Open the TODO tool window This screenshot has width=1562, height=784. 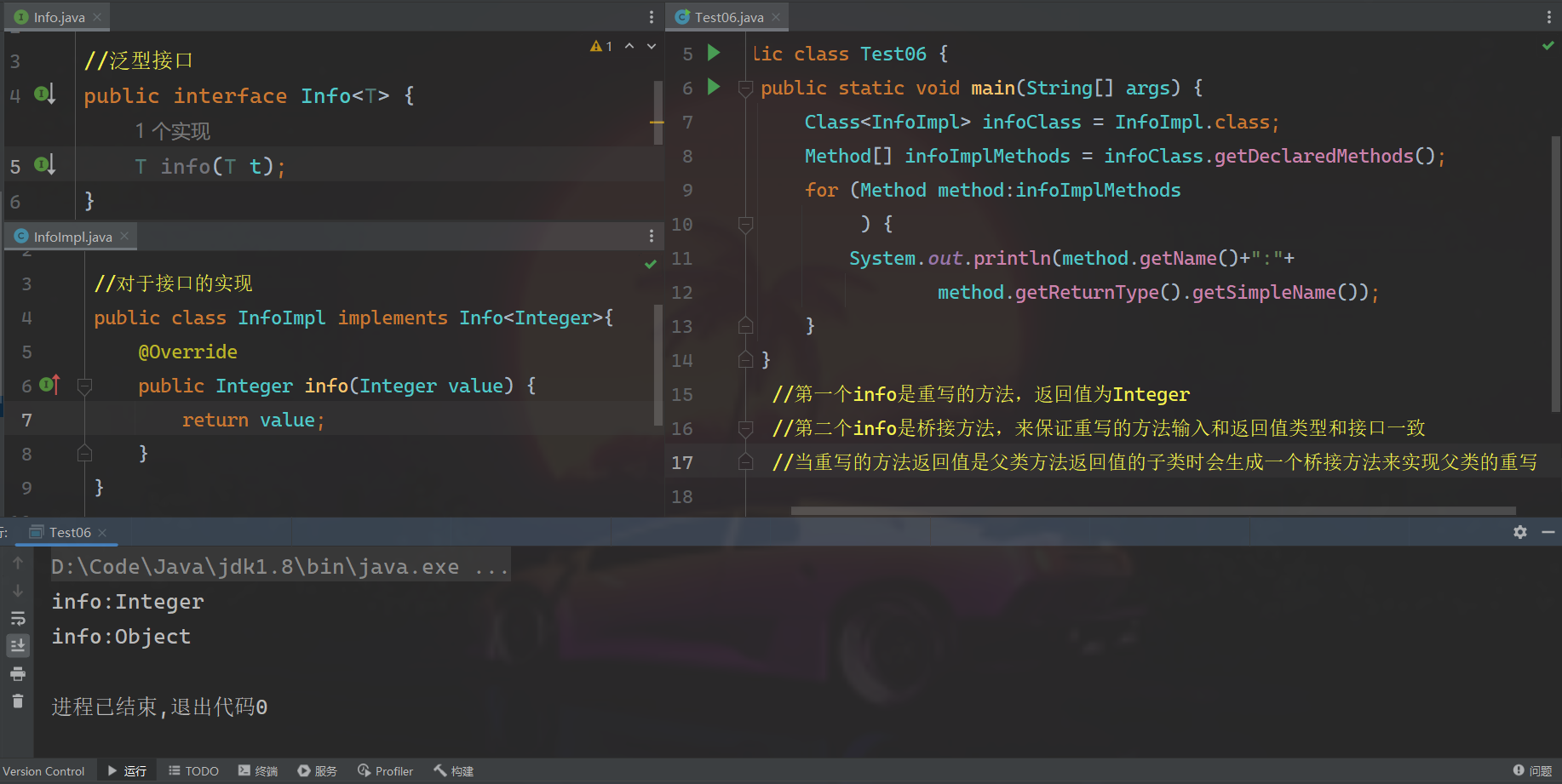coord(193,771)
